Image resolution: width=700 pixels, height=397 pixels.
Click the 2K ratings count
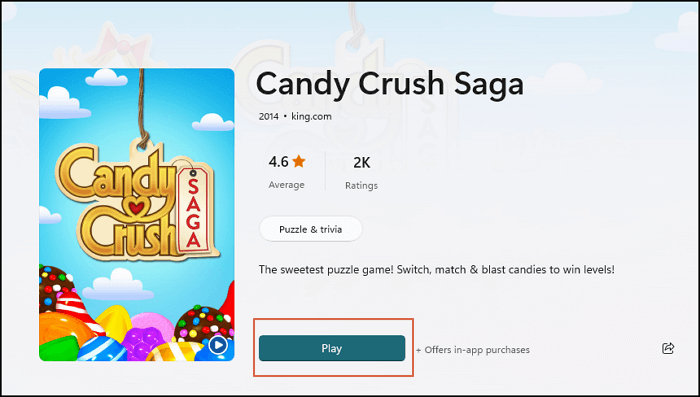click(362, 163)
